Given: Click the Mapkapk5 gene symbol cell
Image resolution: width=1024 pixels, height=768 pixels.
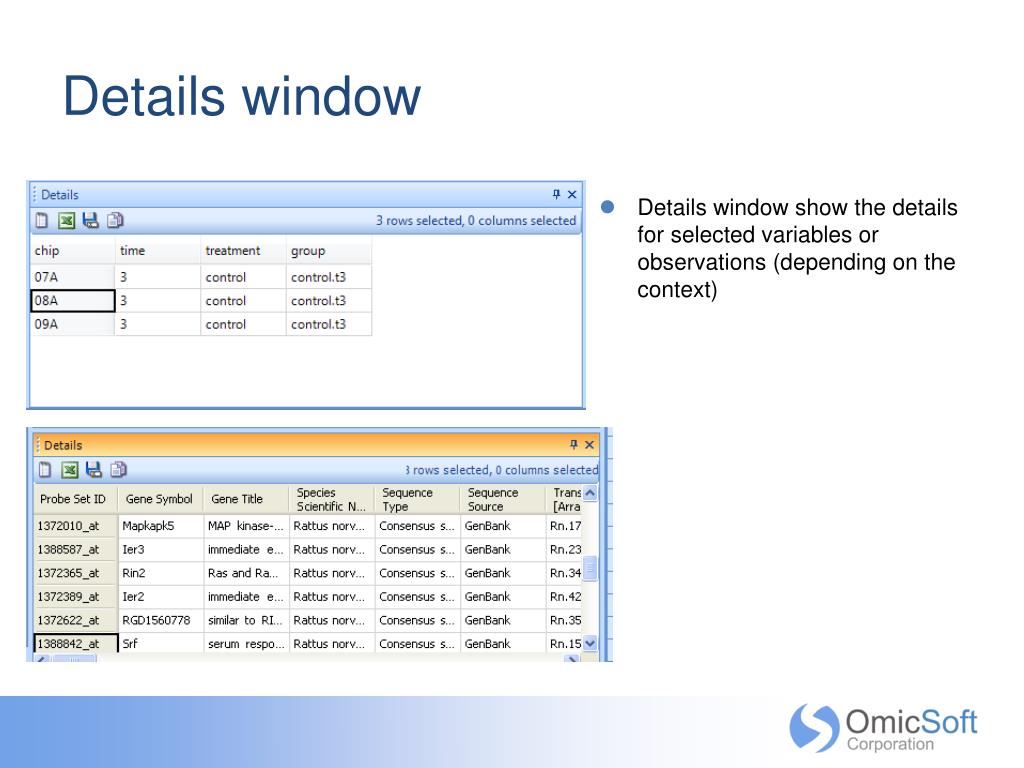Looking at the screenshot, I should coord(161,526).
